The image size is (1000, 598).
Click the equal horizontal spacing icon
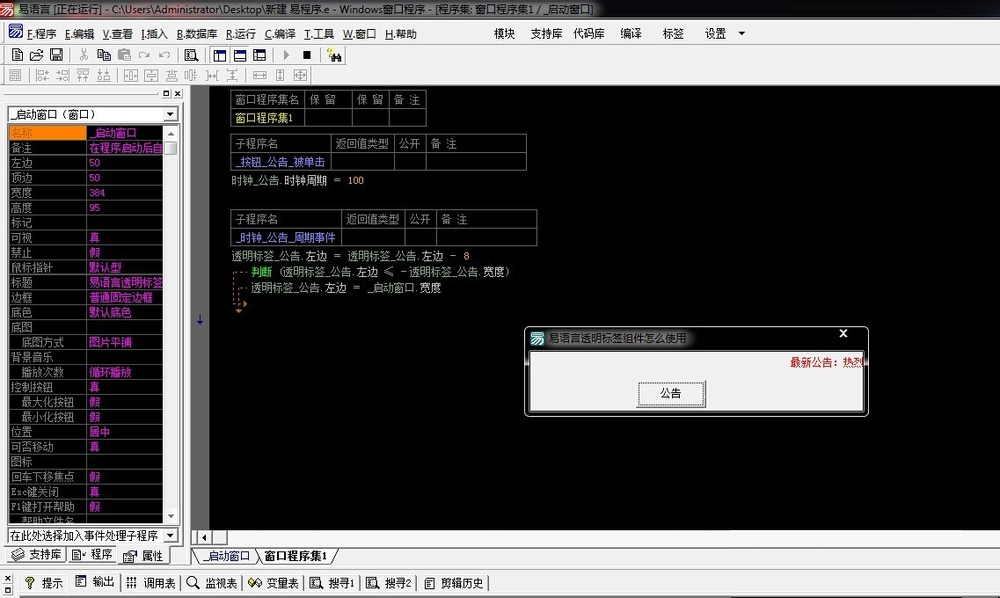point(212,75)
